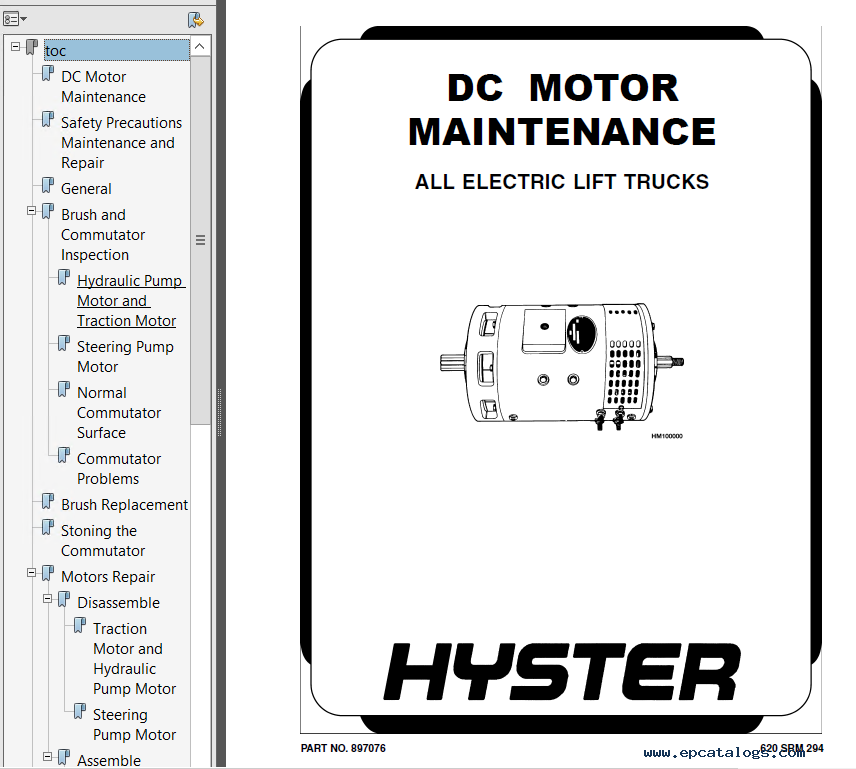Click bookmark icon beside Motors Repair
The width and height of the screenshot is (856, 769).
pyautogui.click(x=48, y=573)
